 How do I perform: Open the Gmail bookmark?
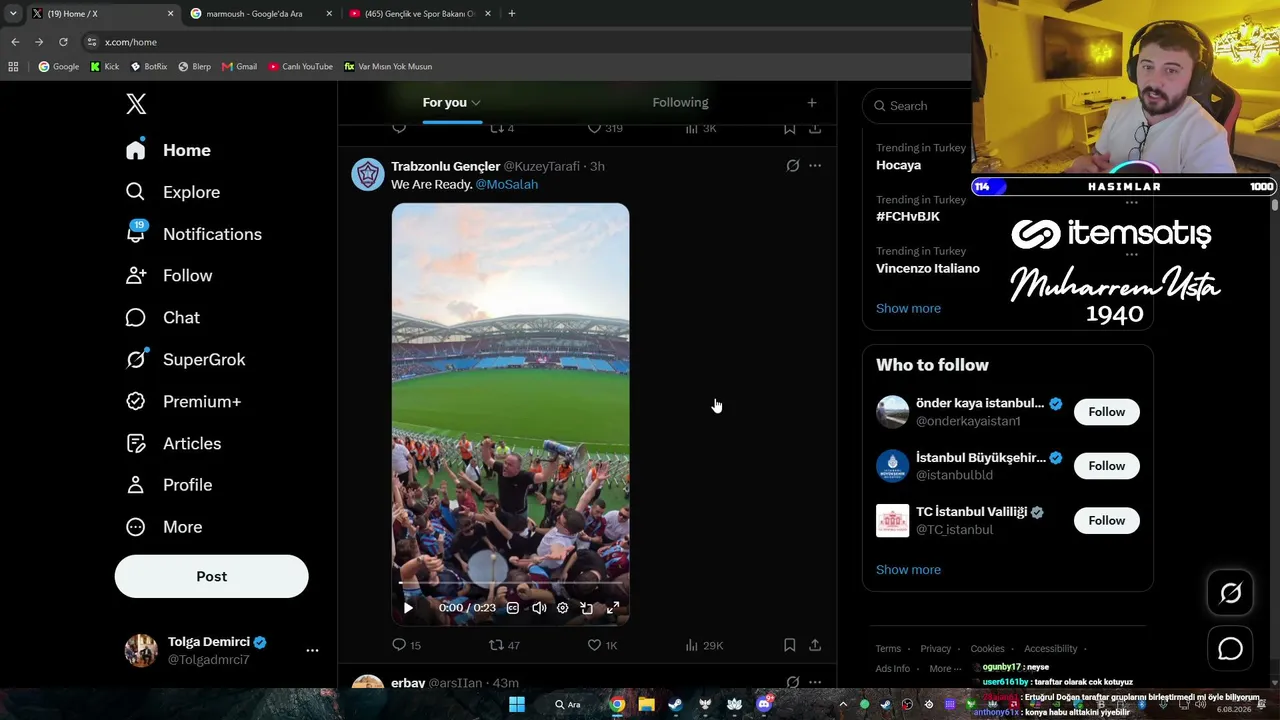pyautogui.click(x=240, y=67)
